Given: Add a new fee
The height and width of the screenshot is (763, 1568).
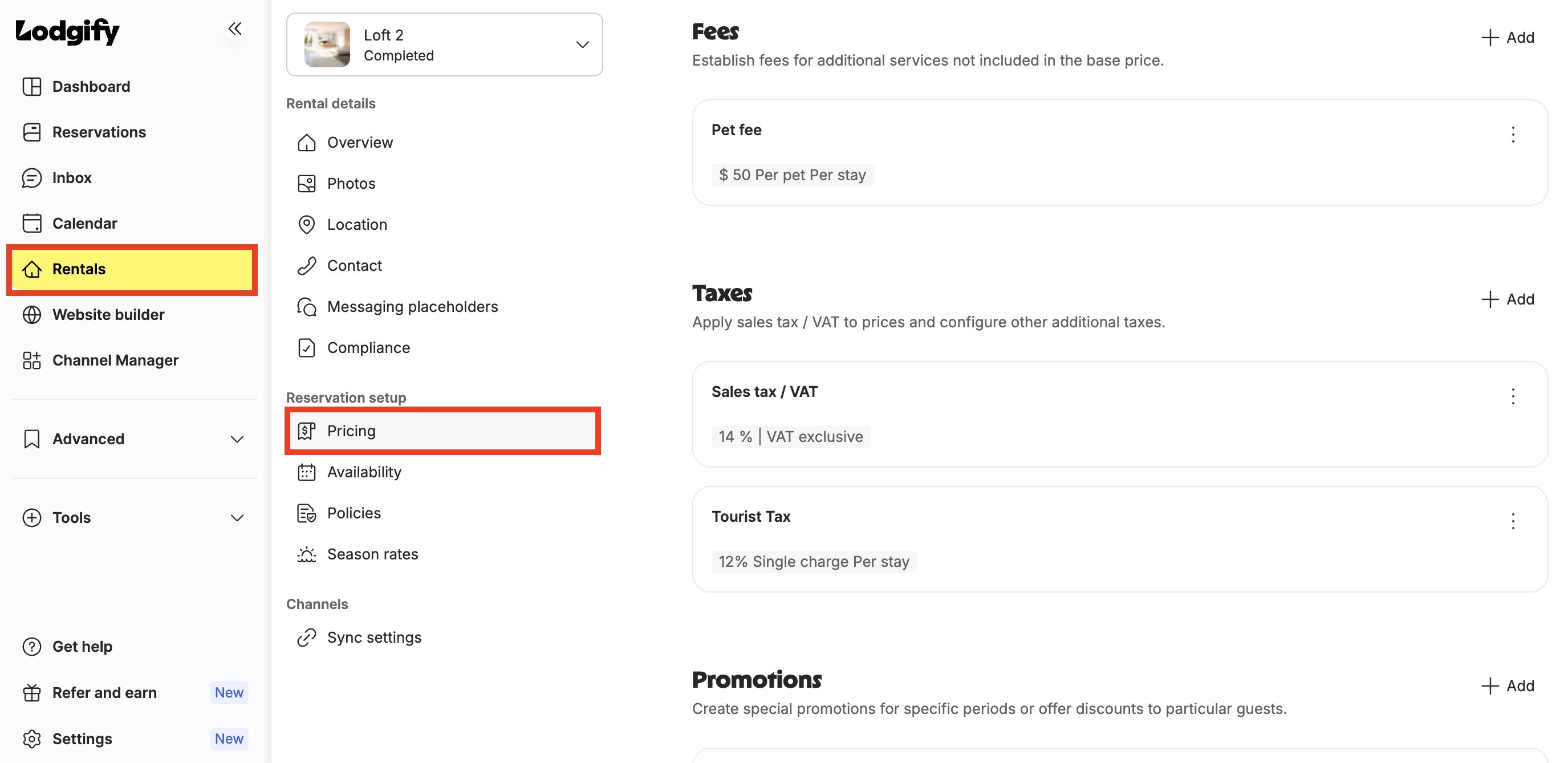Looking at the screenshot, I should (1507, 38).
